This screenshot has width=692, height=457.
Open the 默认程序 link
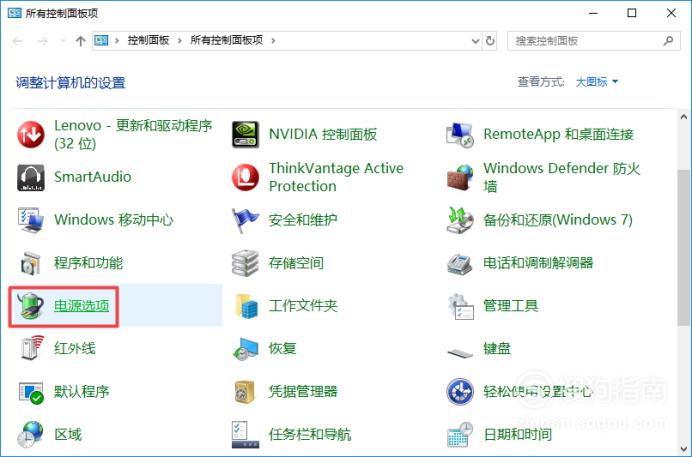coord(82,391)
